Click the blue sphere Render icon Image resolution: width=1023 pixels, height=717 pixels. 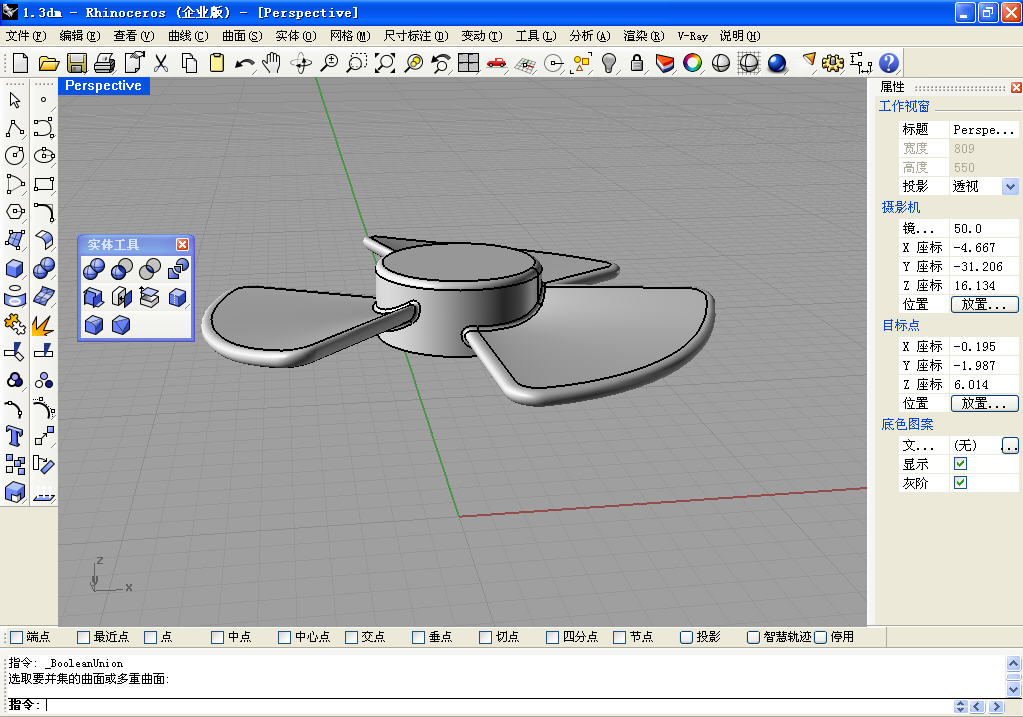click(x=776, y=63)
